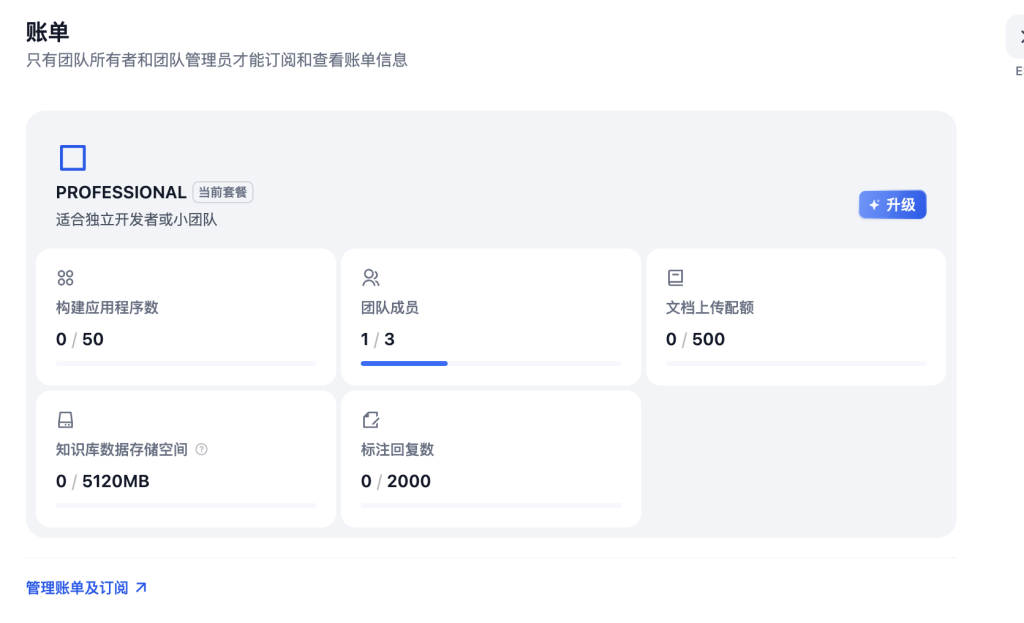Click the team members people icon

pyautogui.click(x=370, y=278)
